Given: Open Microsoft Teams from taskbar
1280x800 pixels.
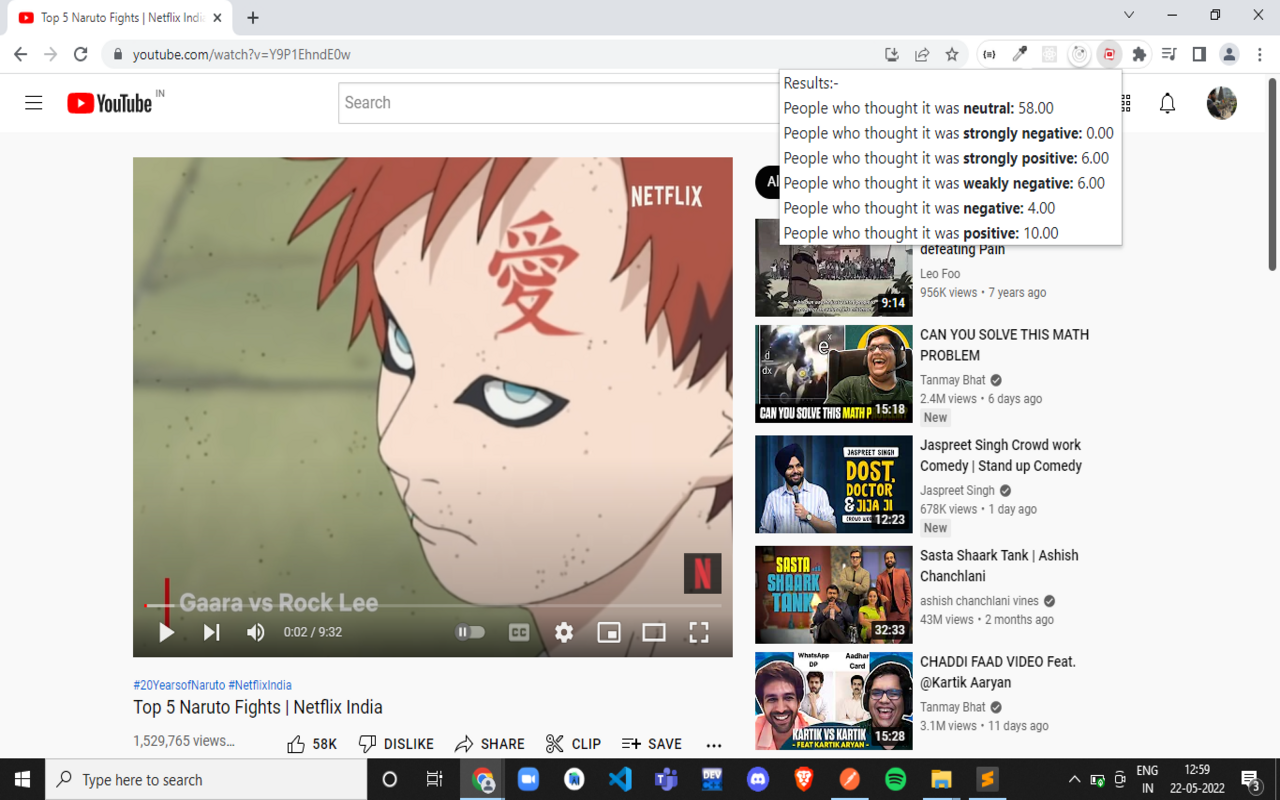Looking at the screenshot, I should tap(666, 779).
